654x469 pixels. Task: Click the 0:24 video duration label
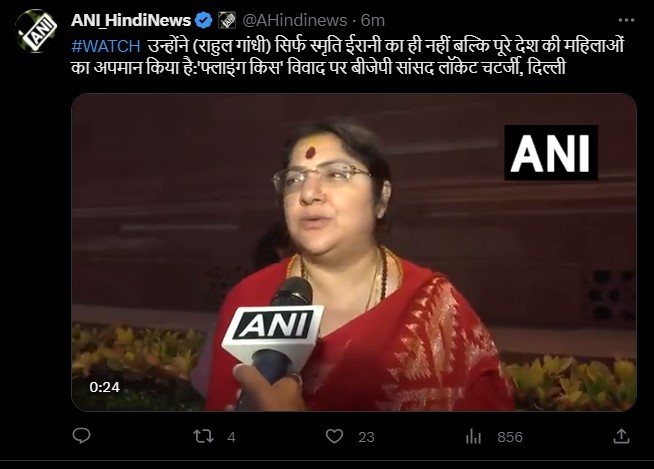[x=105, y=387]
